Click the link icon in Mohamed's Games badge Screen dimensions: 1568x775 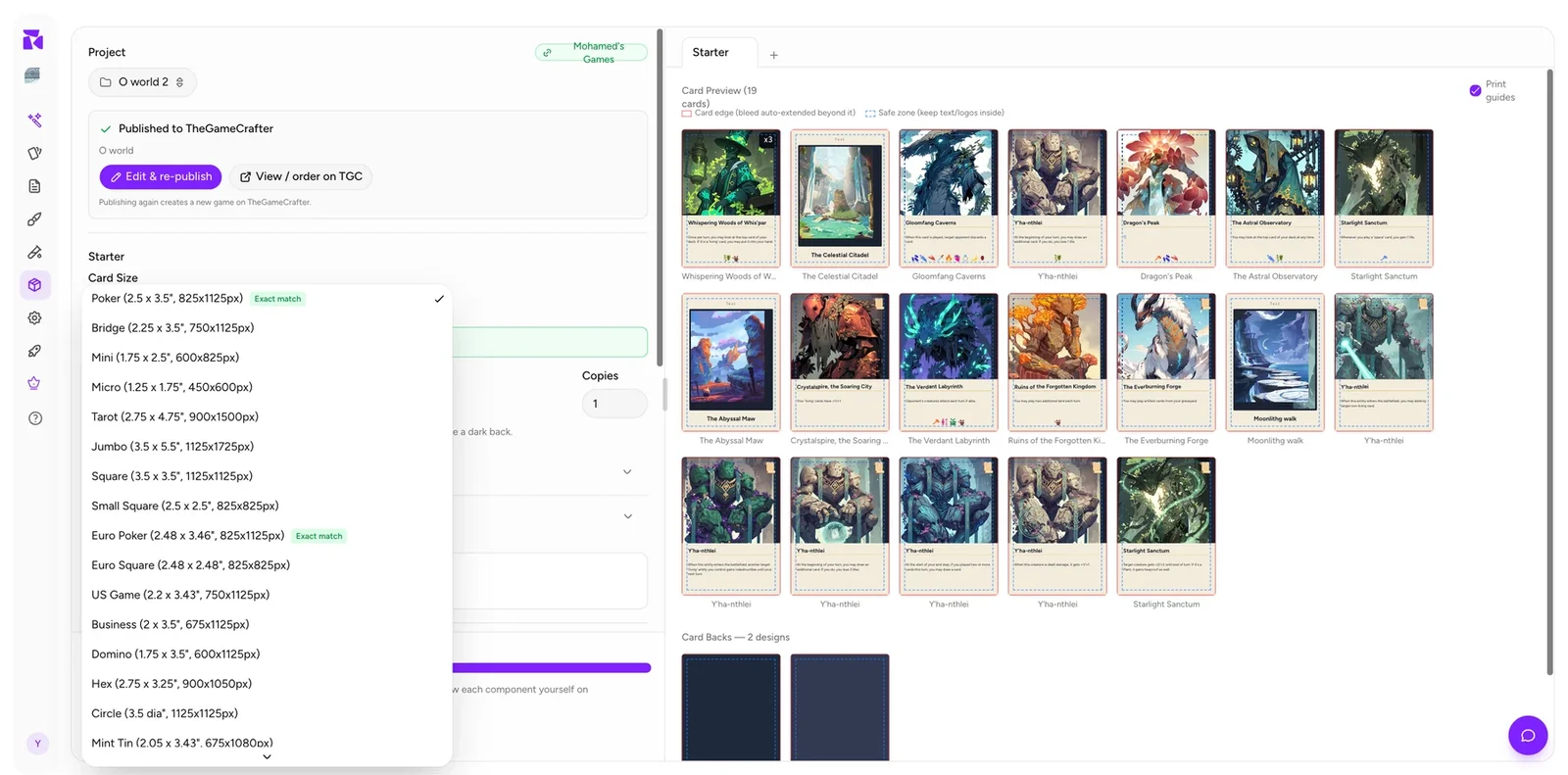547,53
